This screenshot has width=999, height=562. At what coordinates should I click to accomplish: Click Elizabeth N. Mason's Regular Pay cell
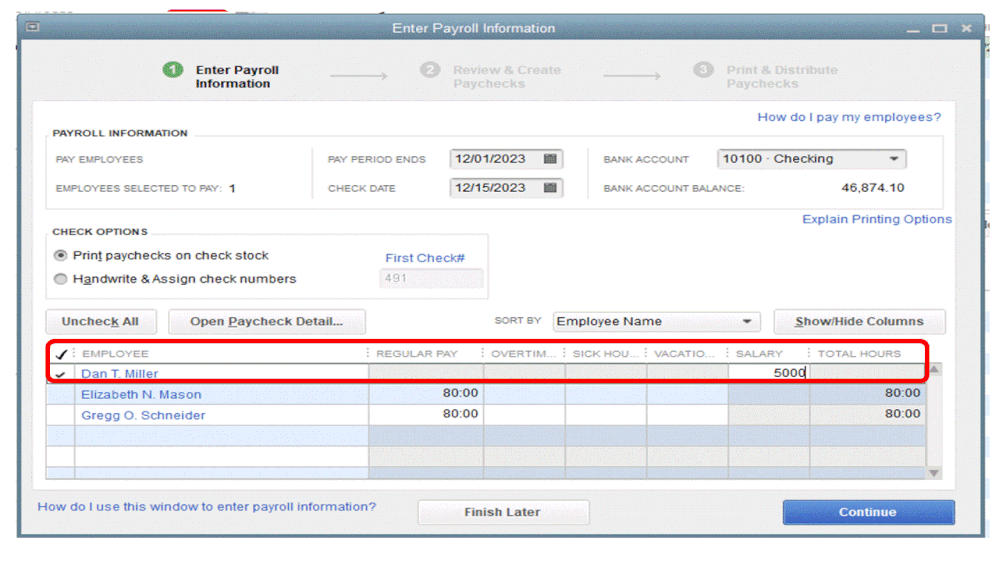click(426, 394)
